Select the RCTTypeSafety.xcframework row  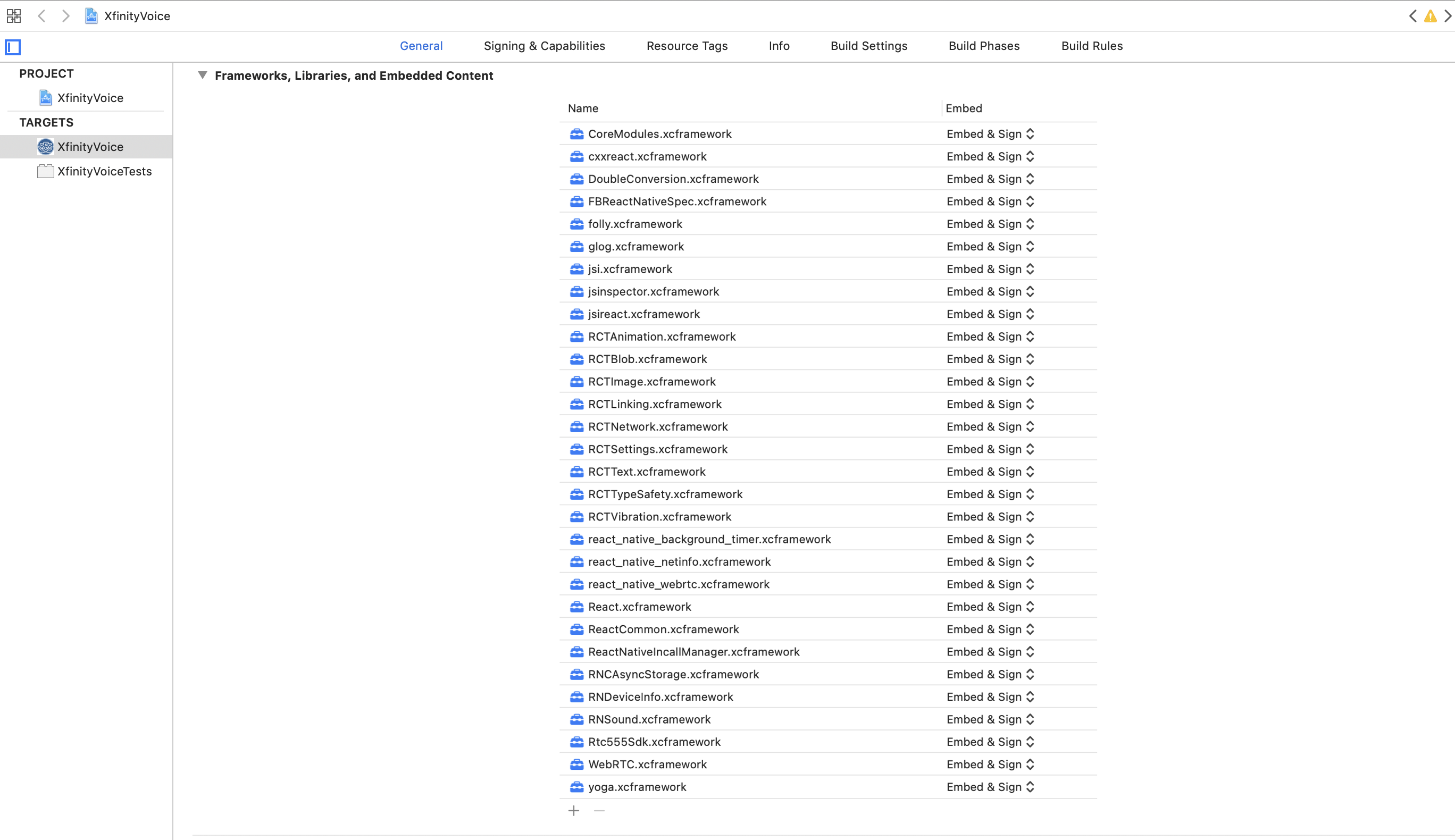point(828,494)
